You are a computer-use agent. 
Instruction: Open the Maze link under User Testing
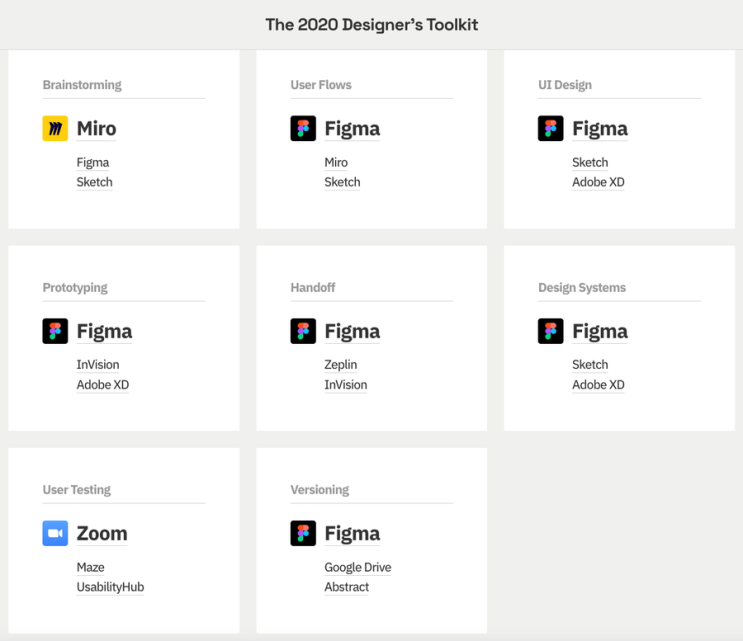(91, 567)
